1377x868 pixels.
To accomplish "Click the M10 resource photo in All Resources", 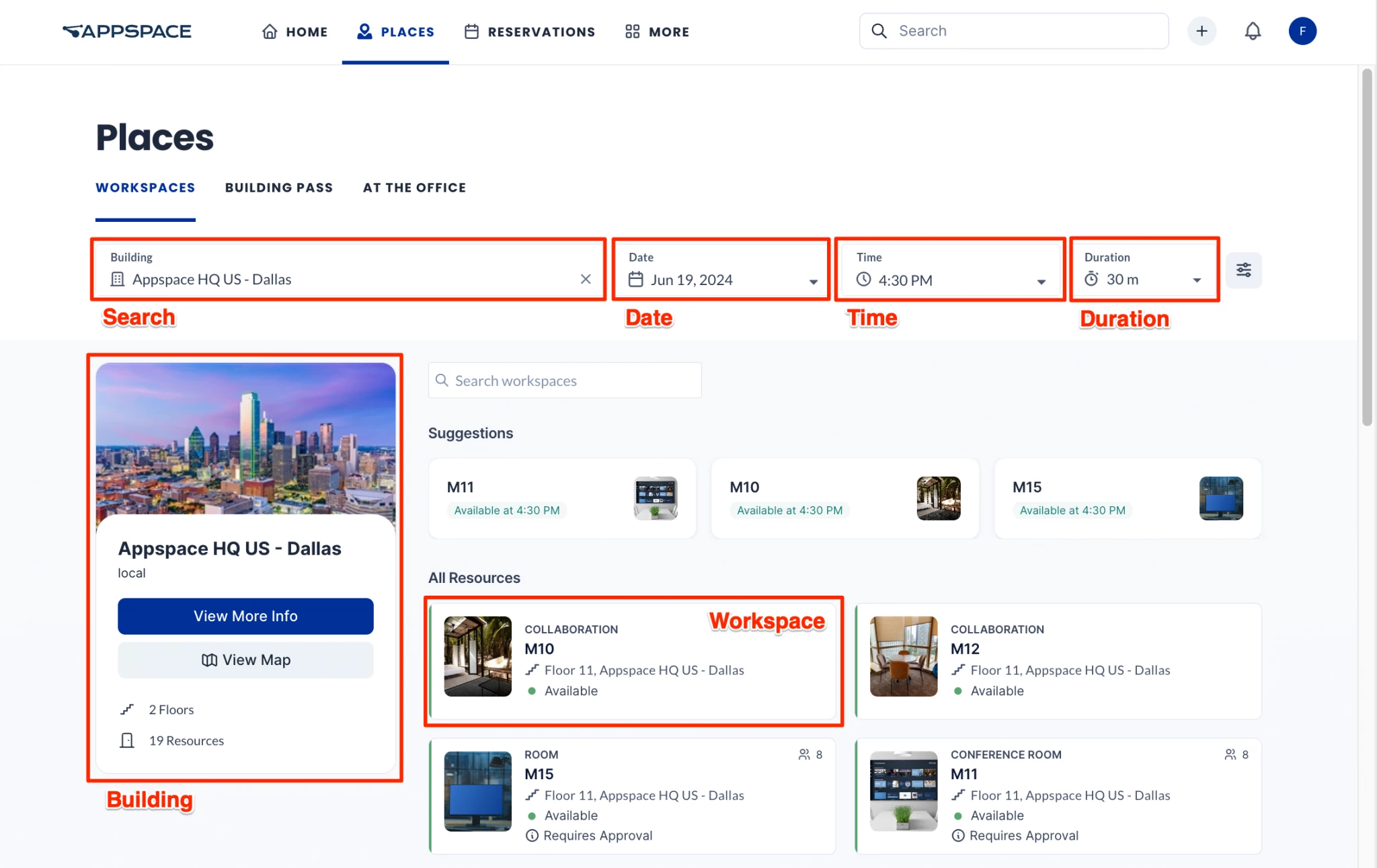I will tap(478, 656).
